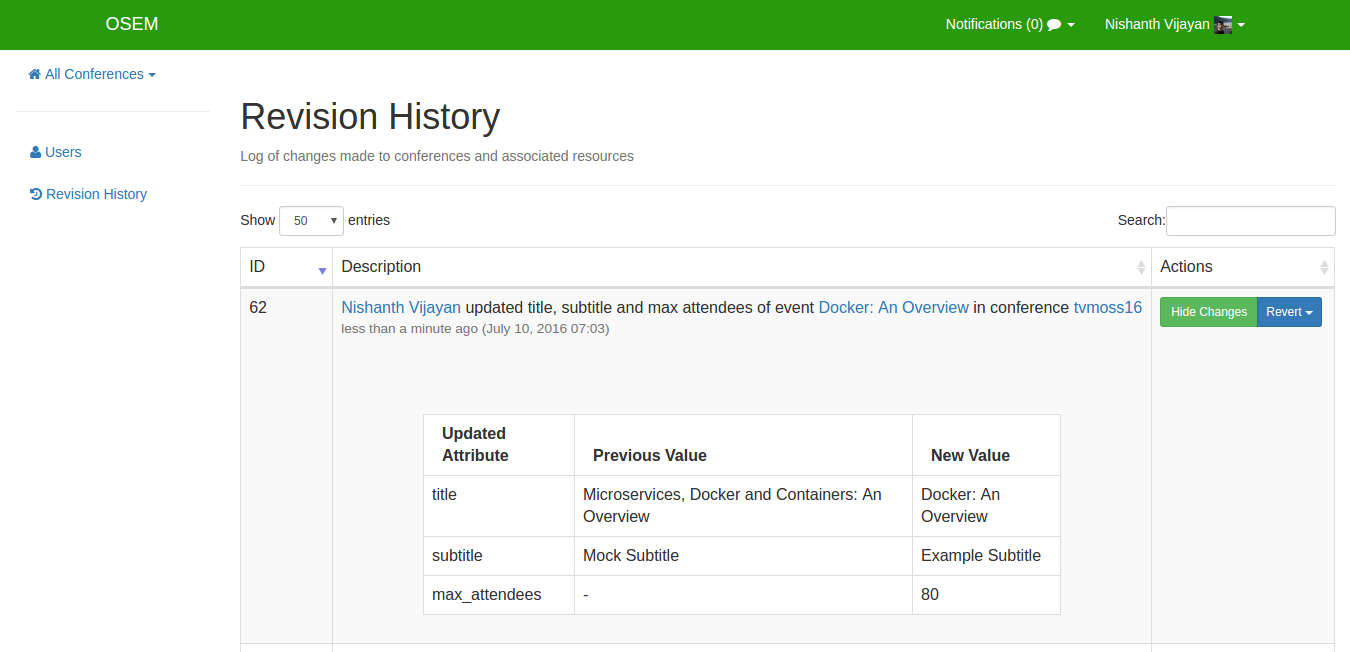Screen dimensions: 1350x652
Task: Focus the Search input field
Action: [1250, 221]
